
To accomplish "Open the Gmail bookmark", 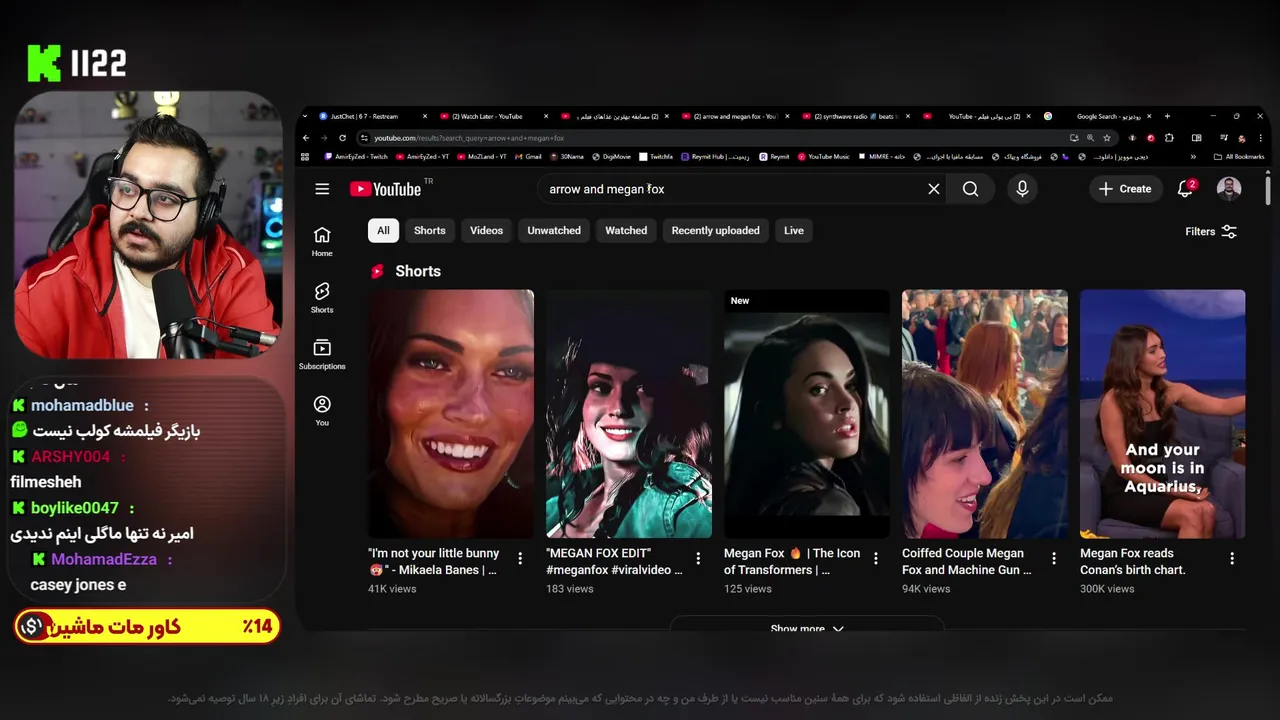I will tap(528, 157).
